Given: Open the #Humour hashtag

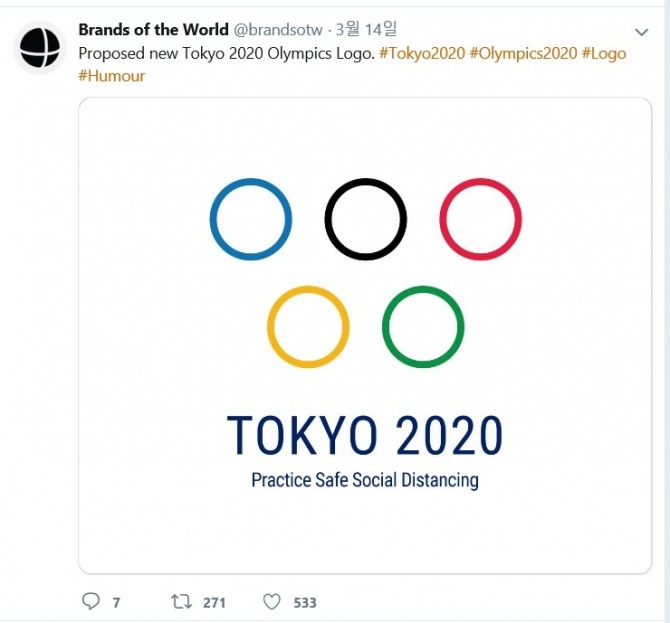Looking at the screenshot, I should point(112,76).
